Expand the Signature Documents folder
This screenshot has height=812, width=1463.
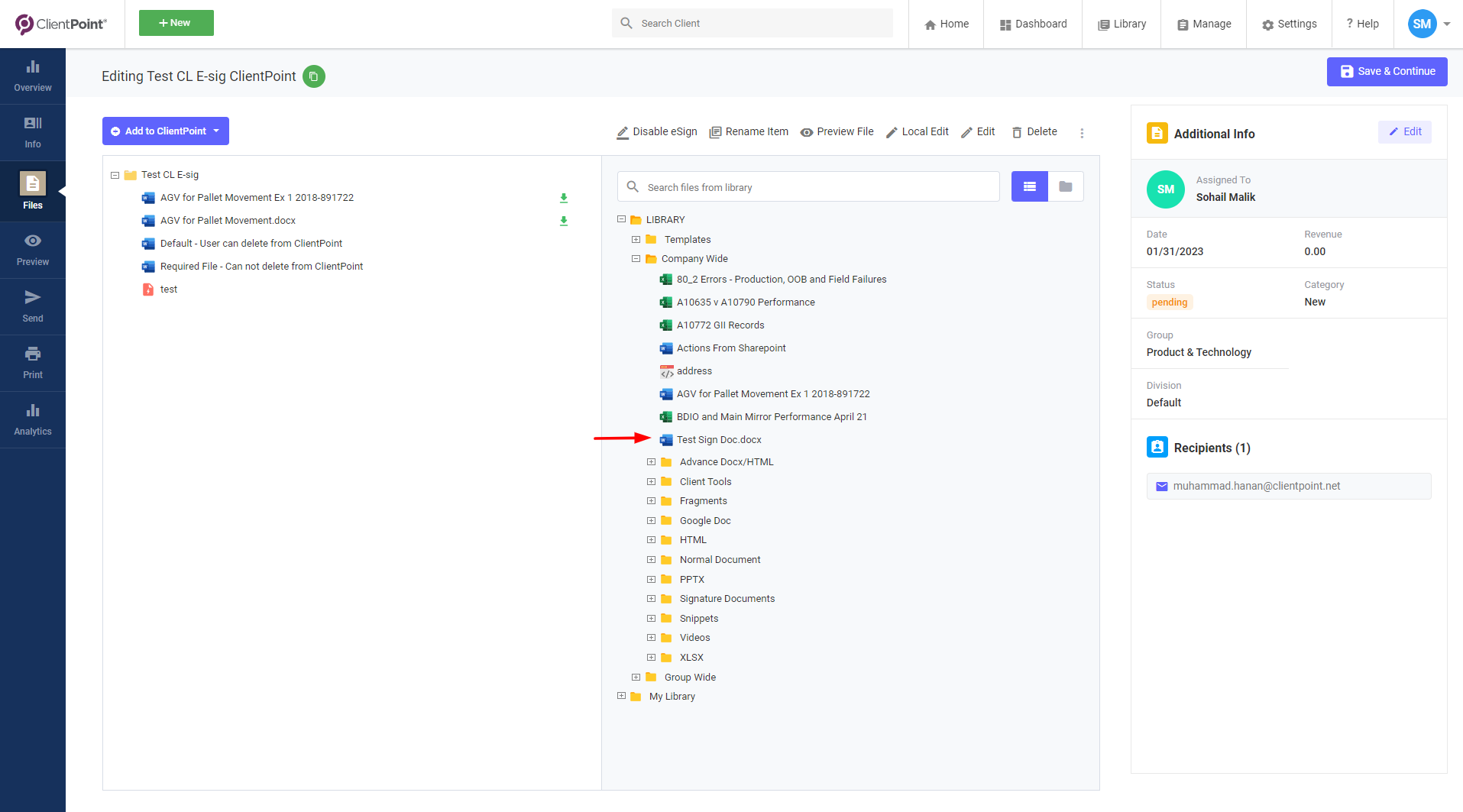click(651, 598)
